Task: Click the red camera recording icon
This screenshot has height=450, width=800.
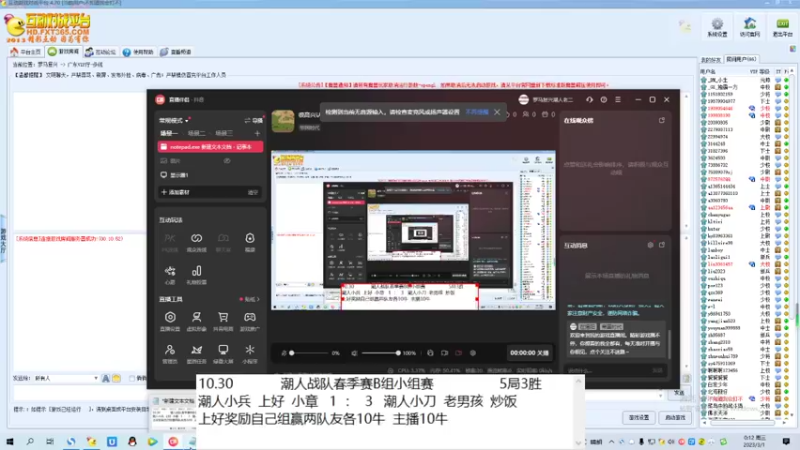Action: (x=458, y=353)
